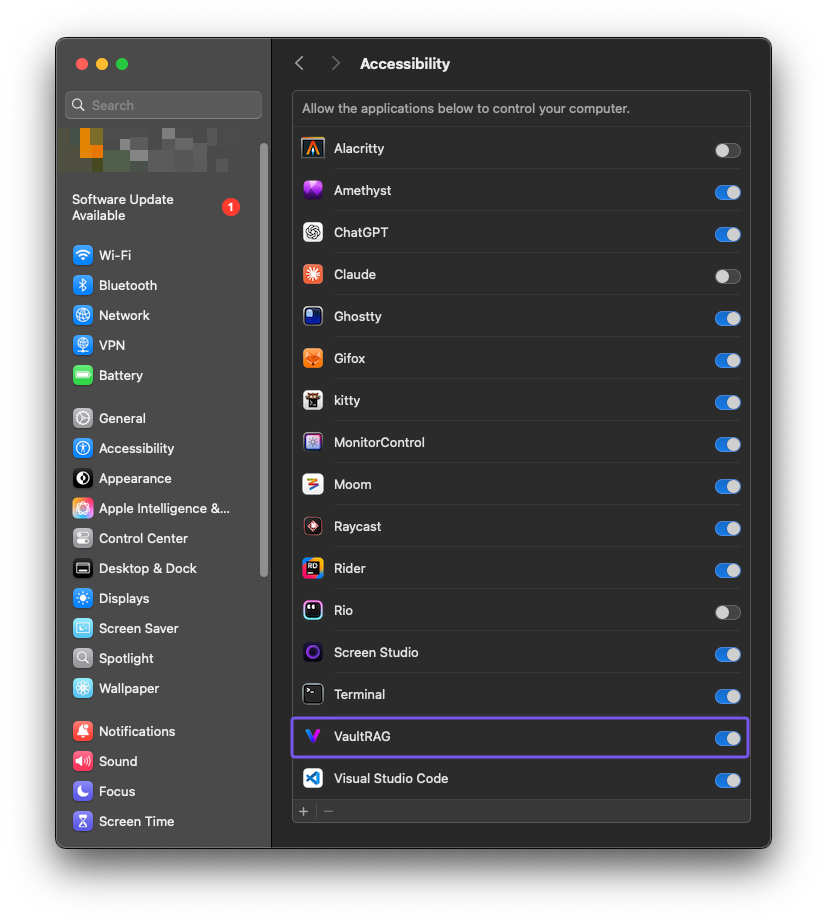Click the Focus moon icon

click(83, 791)
